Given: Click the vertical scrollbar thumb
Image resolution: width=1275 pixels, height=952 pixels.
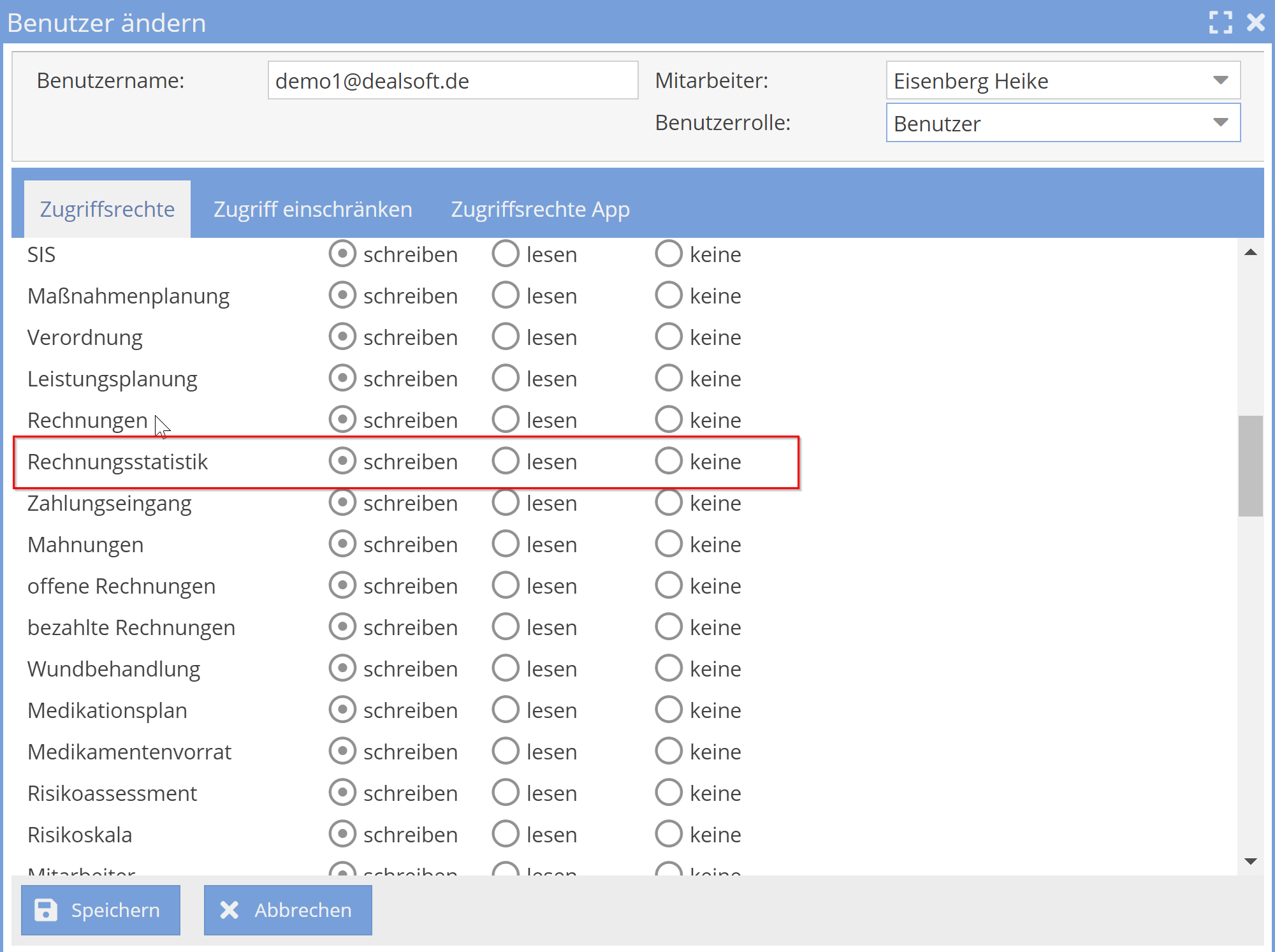Looking at the screenshot, I should coord(1250,465).
